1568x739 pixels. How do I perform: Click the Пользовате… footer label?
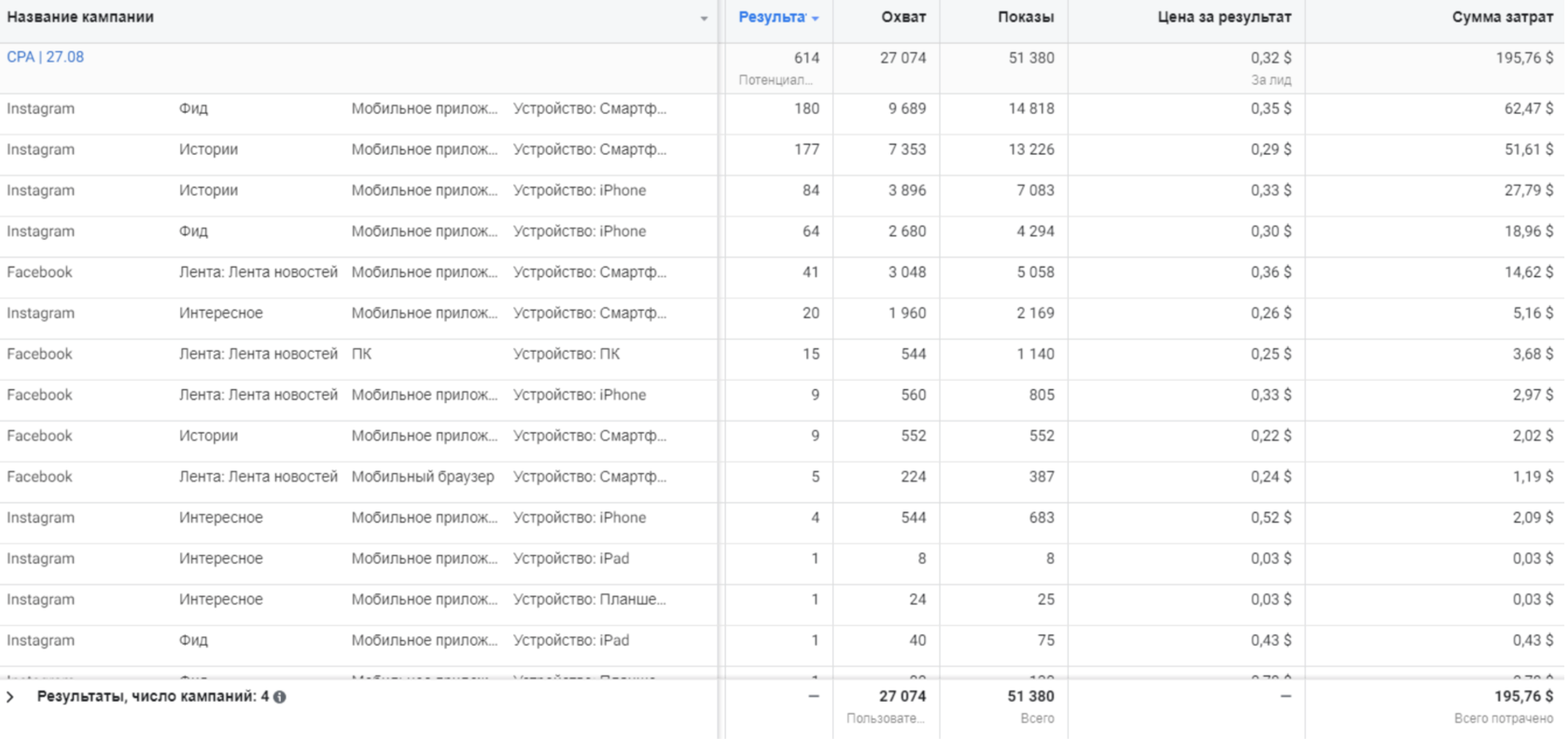[886, 718]
